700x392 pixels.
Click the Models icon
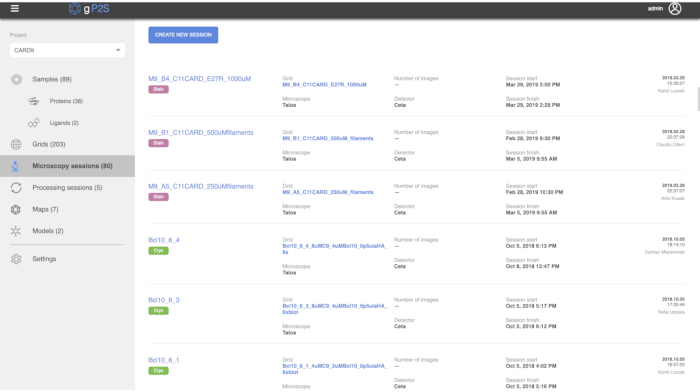tap(16, 231)
